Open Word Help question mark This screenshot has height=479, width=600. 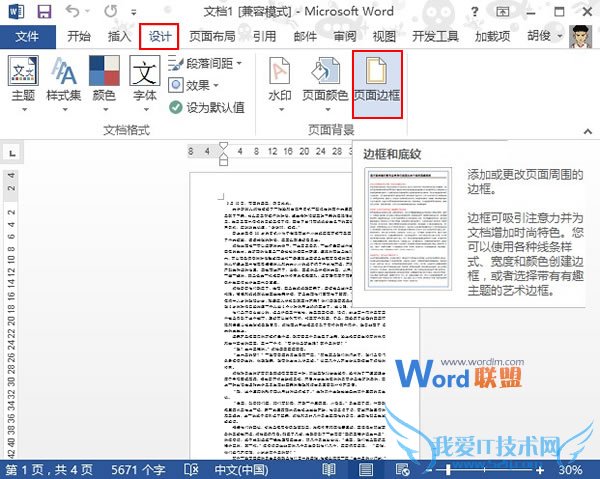(x=474, y=12)
